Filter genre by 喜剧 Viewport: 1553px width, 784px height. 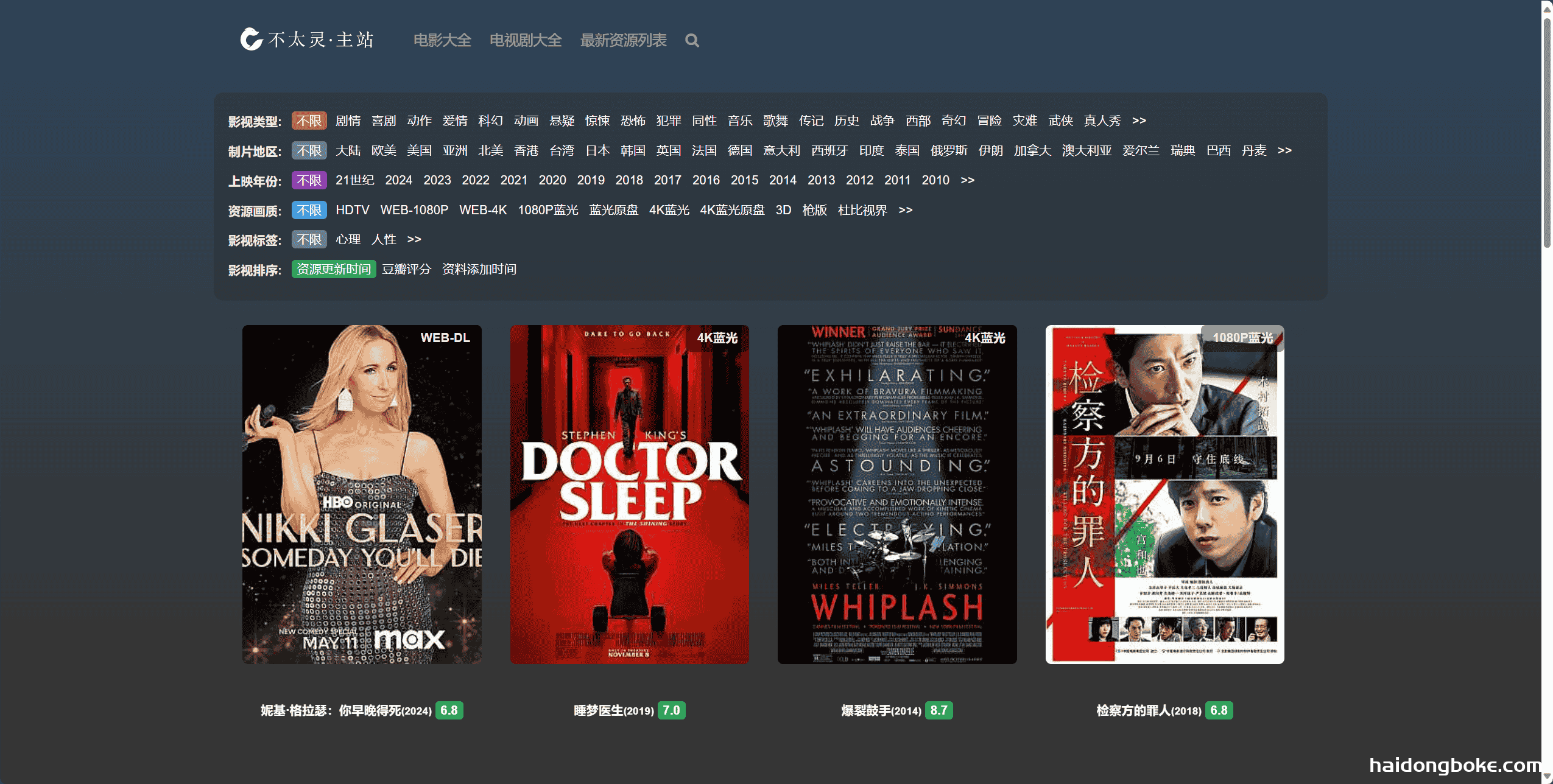tap(384, 121)
